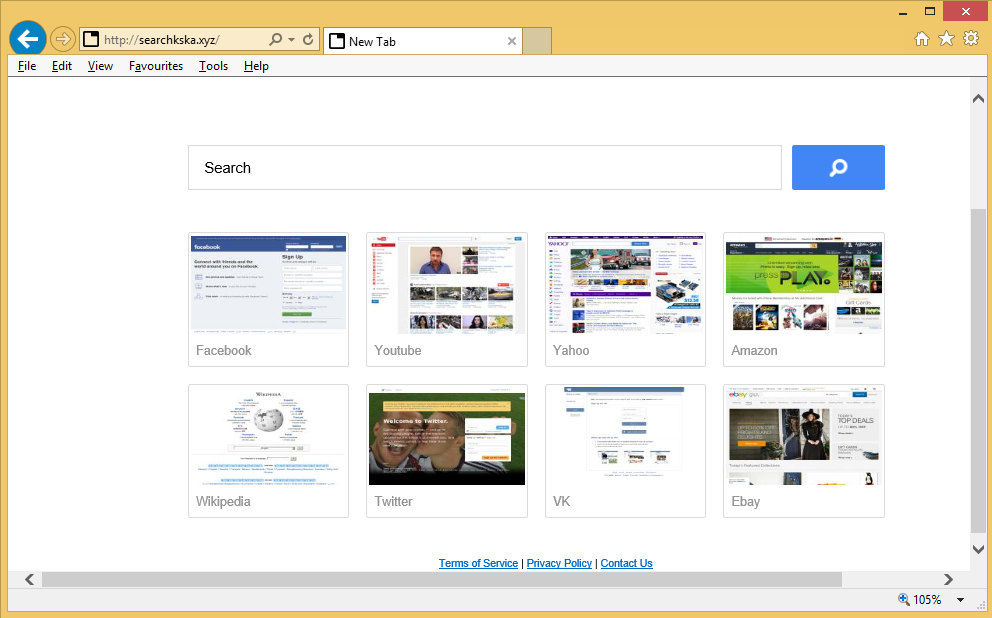Click the horizontal scrollbar right arrow
Viewport: 992px width, 618px height.
coord(948,579)
